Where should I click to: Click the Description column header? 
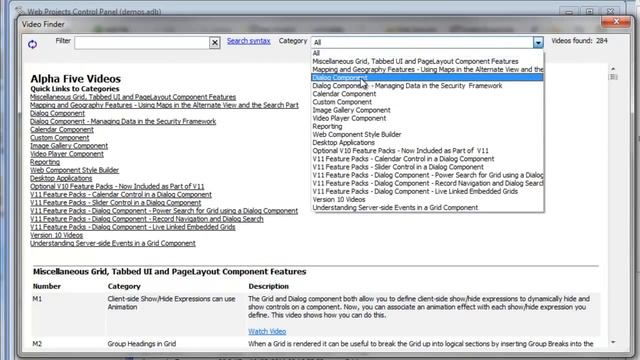269,287
